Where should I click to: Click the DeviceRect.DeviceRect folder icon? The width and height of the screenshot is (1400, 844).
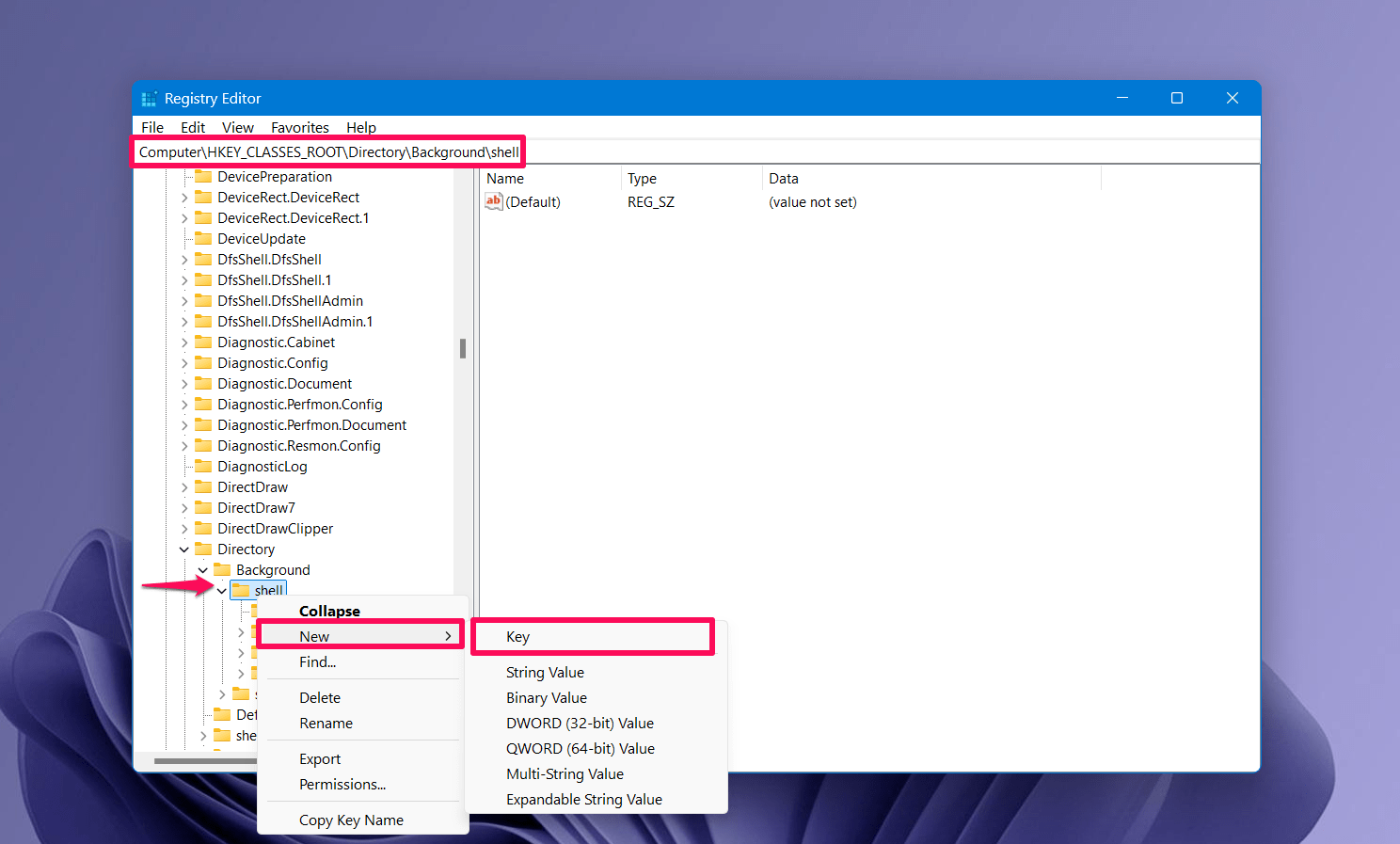click(x=203, y=197)
